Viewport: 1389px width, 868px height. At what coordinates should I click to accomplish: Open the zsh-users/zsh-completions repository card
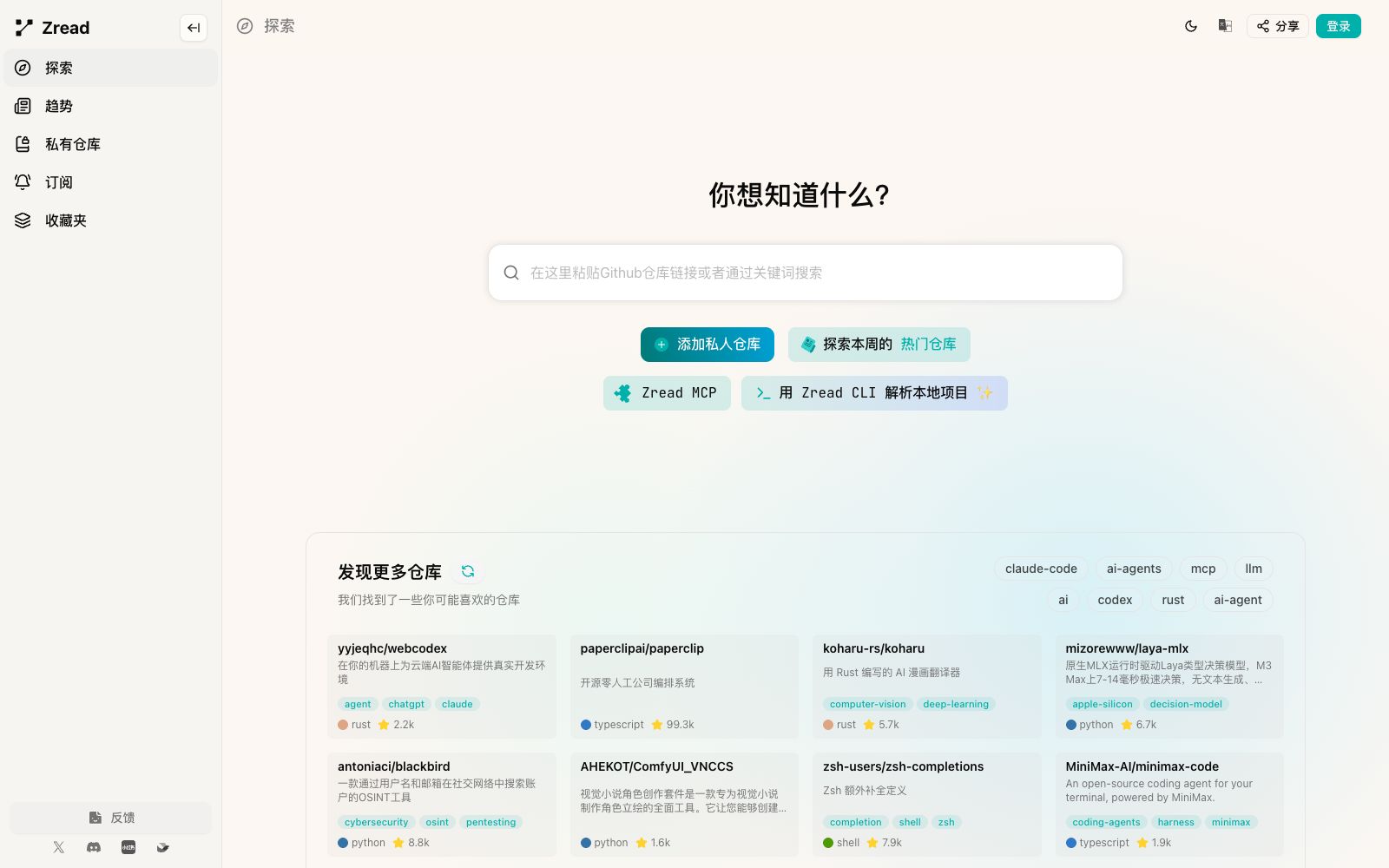927,805
